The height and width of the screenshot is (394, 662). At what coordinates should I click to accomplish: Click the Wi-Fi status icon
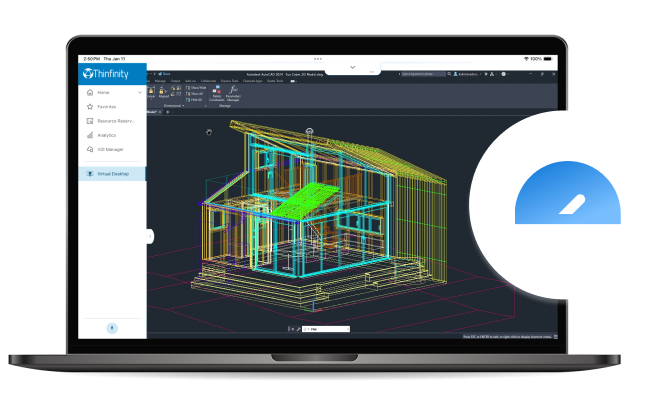click(526, 59)
